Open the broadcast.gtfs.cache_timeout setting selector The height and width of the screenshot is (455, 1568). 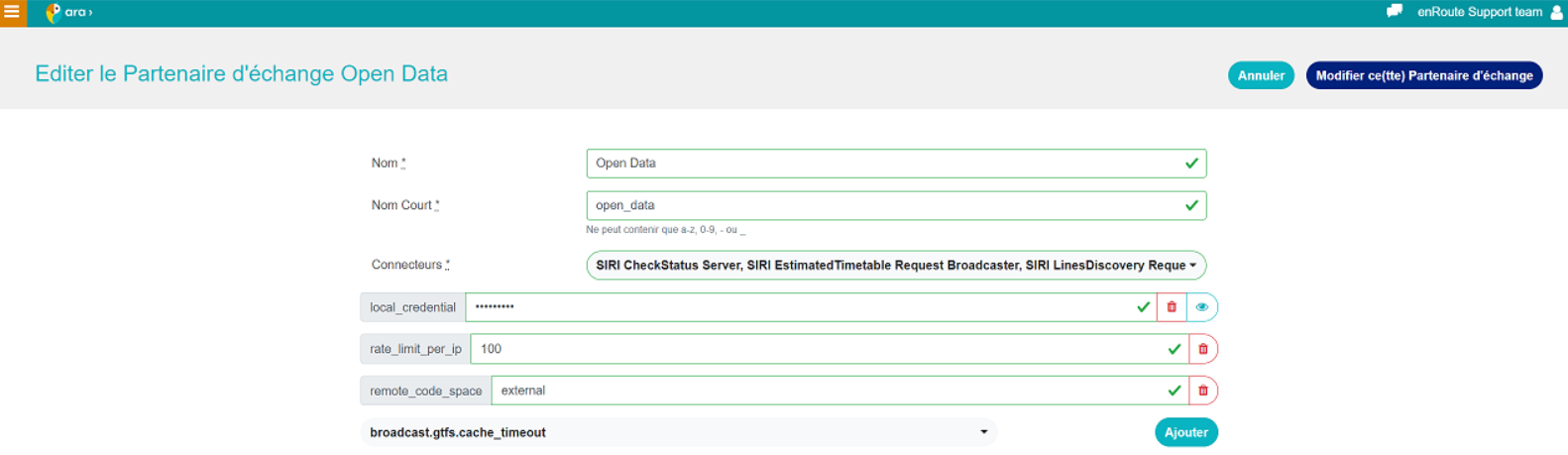click(x=678, y=432)
